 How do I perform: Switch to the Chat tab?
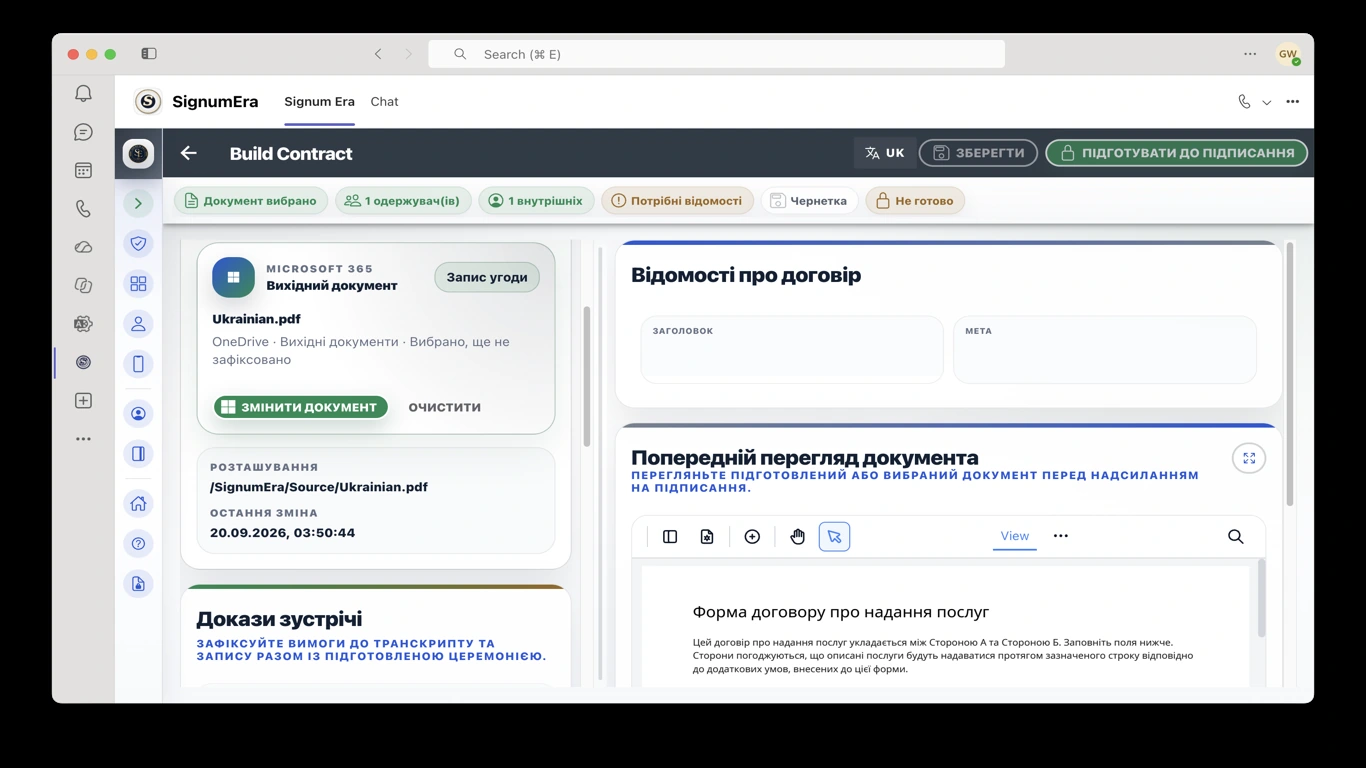[x=384, y=102]
